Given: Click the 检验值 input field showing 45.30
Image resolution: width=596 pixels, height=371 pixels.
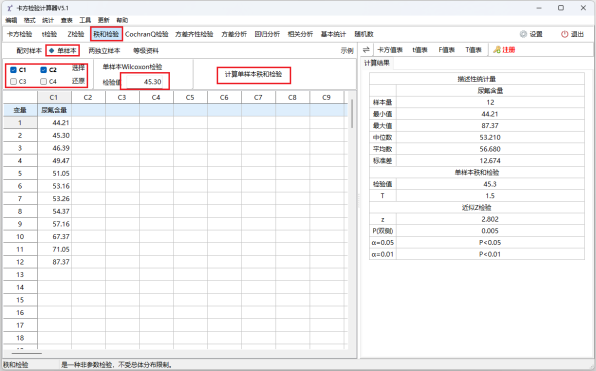Looking at the screenshot, I should [144, 82].
